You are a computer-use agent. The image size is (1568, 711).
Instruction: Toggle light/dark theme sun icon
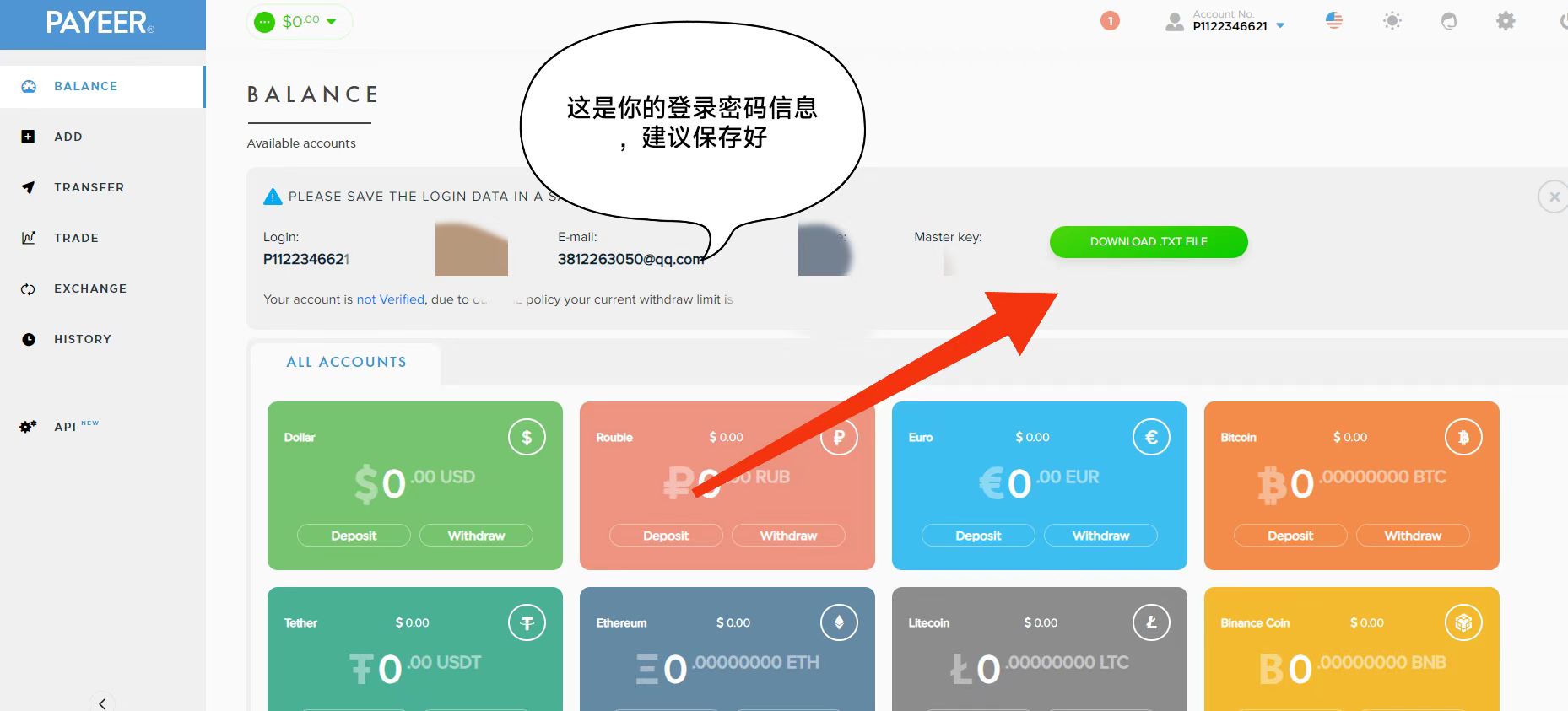tap(1392, 21)
